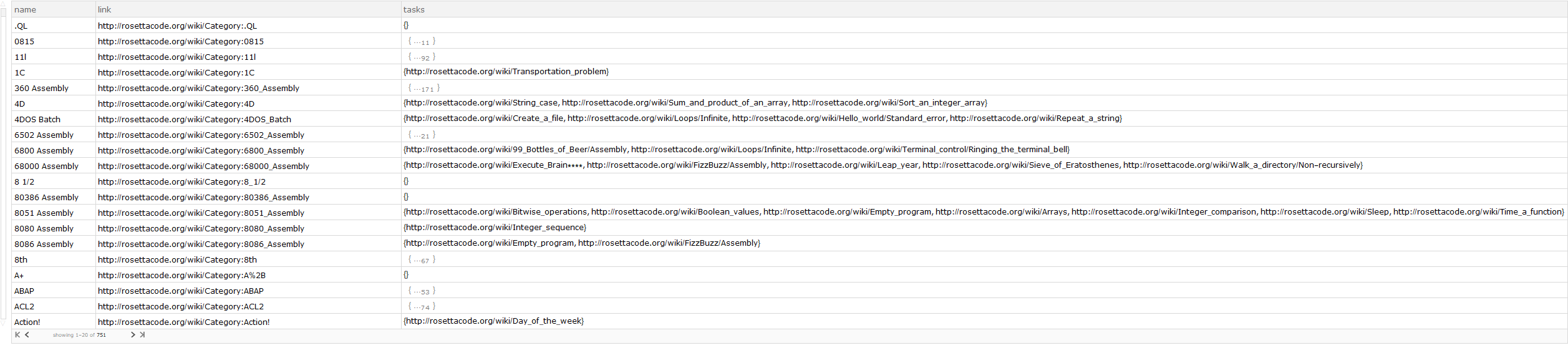Expand the elided 21 tasks for 6502 Assembly
This screenshot has height=353, width=1568.
[422, 135]
